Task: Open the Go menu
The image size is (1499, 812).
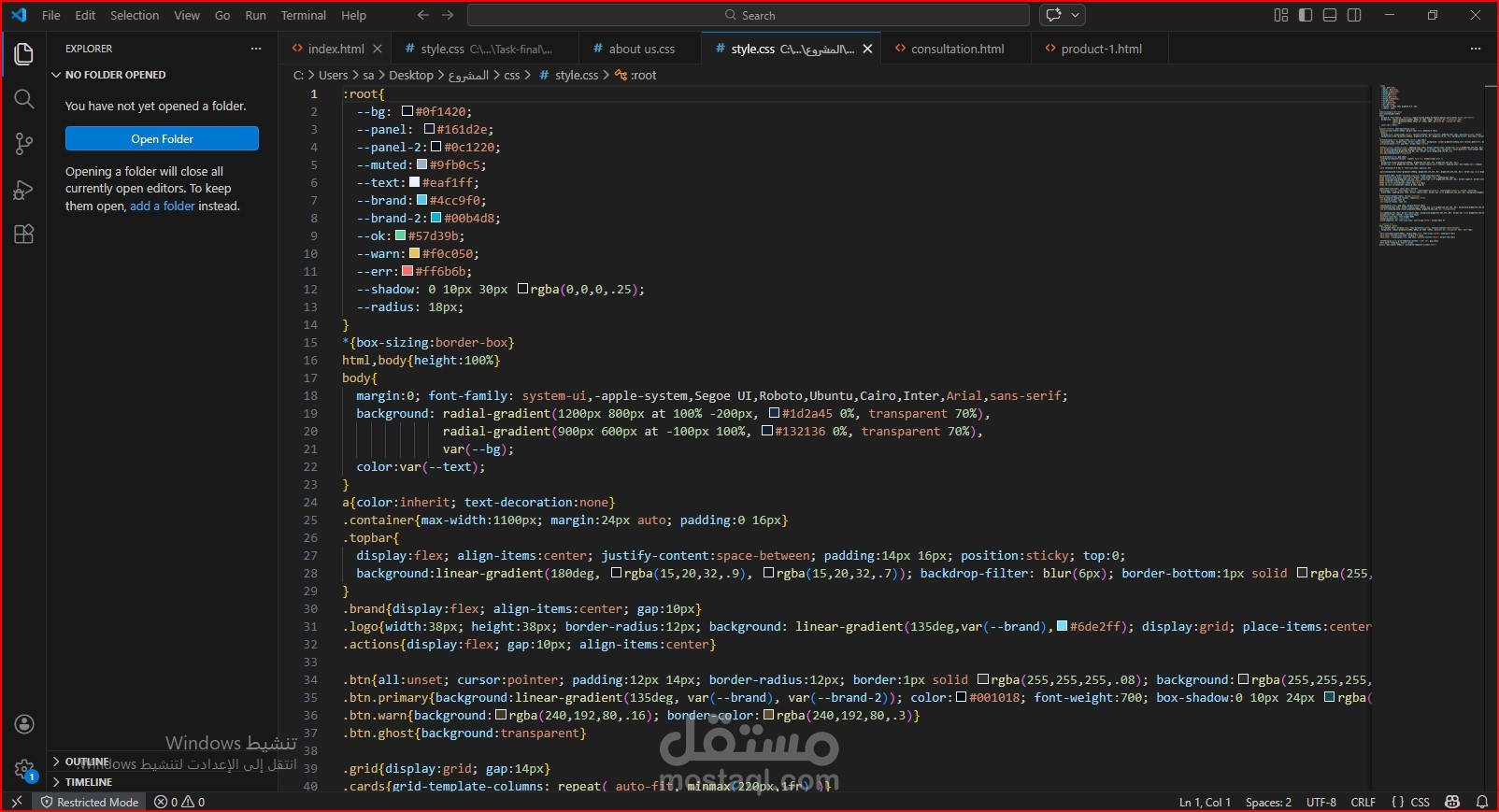Action: coord(222,15)
